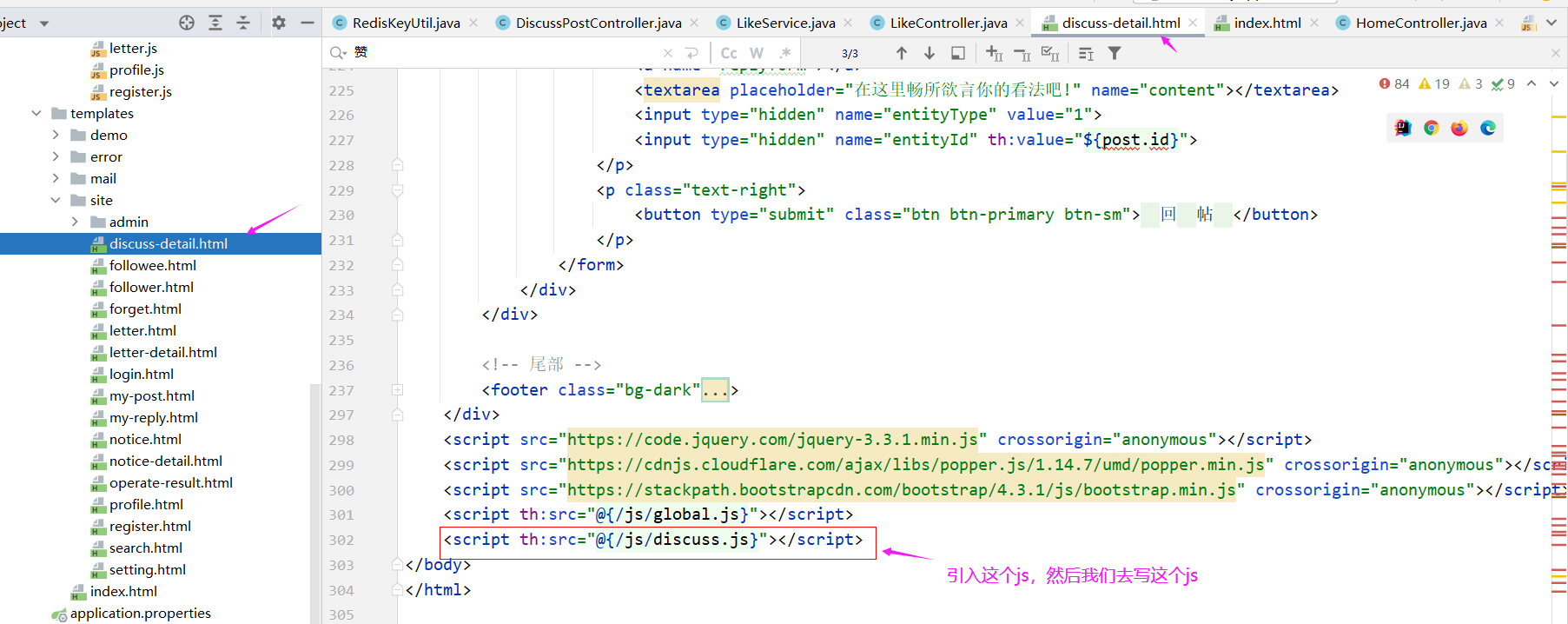Open search results in Find window
This screenshot has width=1568, height=624.
tap(1086, 53)
